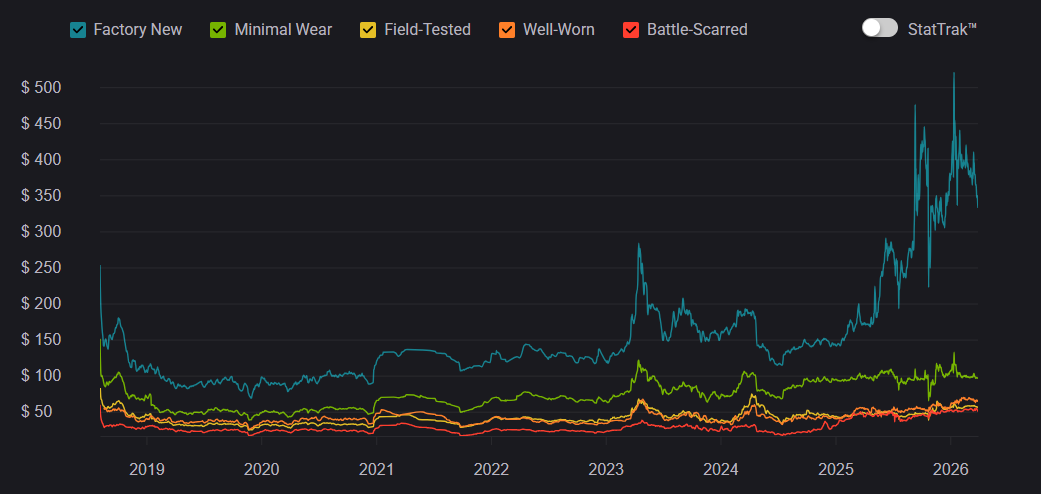Click the $ 250 price axis label
Image resolution: width=1041 pixels, height=494 pixels.
coord(42,268)
